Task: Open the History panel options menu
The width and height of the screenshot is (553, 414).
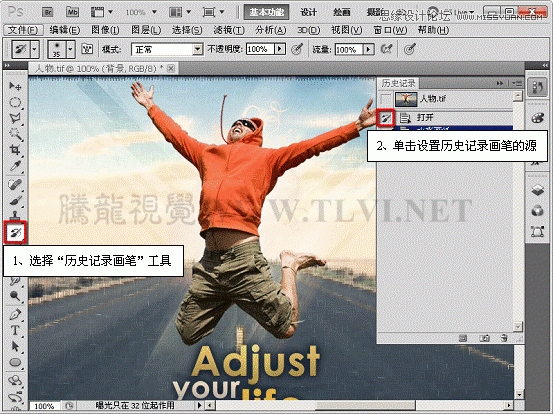Action: (x=517, y=83)
